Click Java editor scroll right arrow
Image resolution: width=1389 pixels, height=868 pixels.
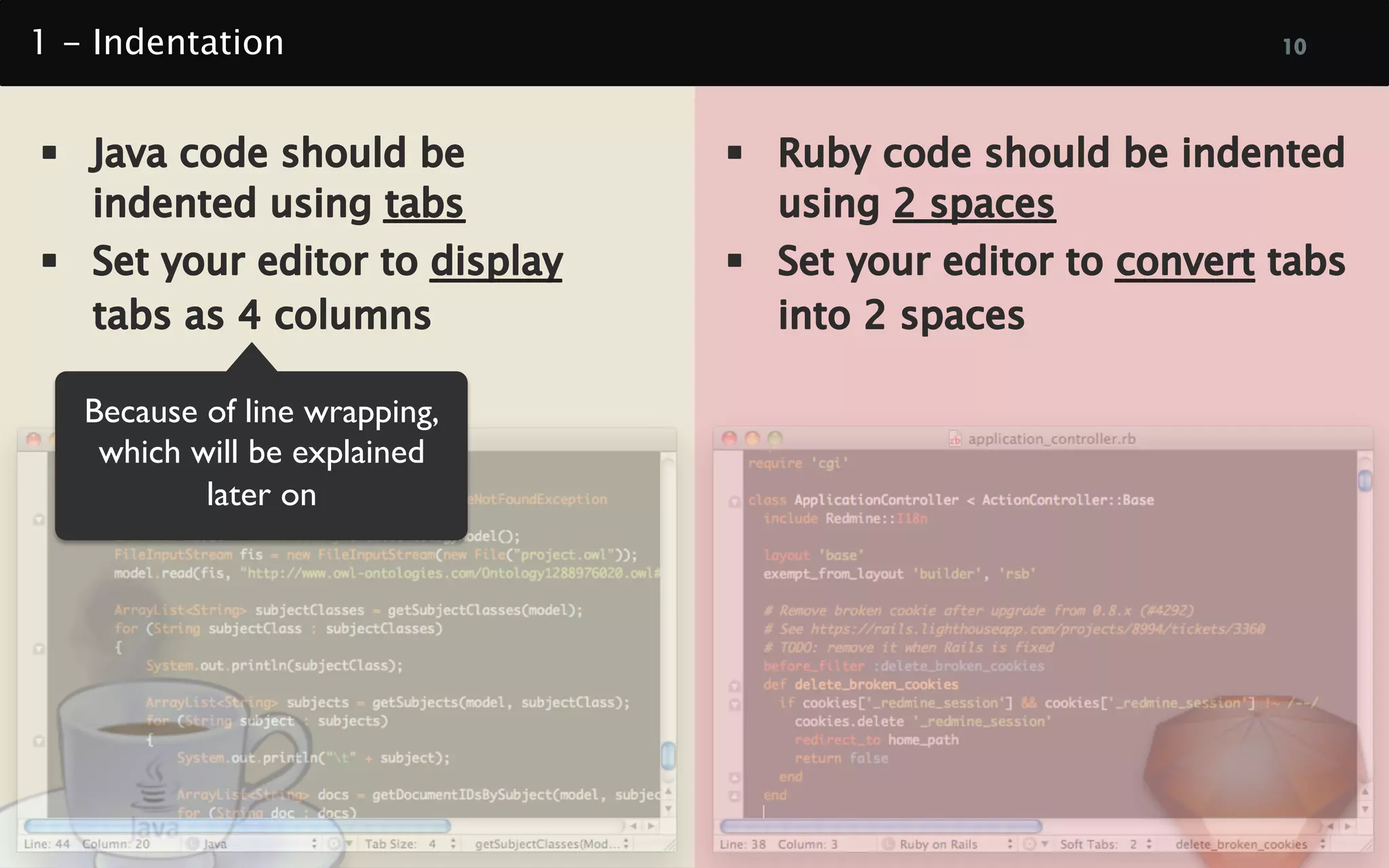pos(651,826)
